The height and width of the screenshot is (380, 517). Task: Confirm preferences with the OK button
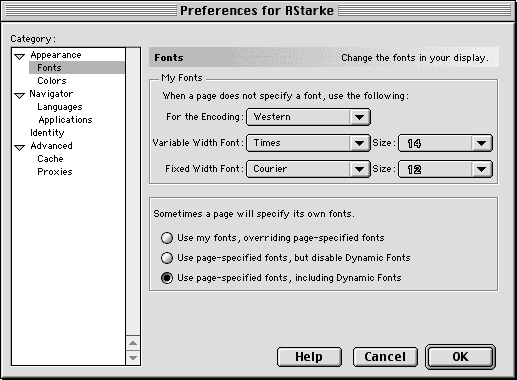tap(460, 357)
